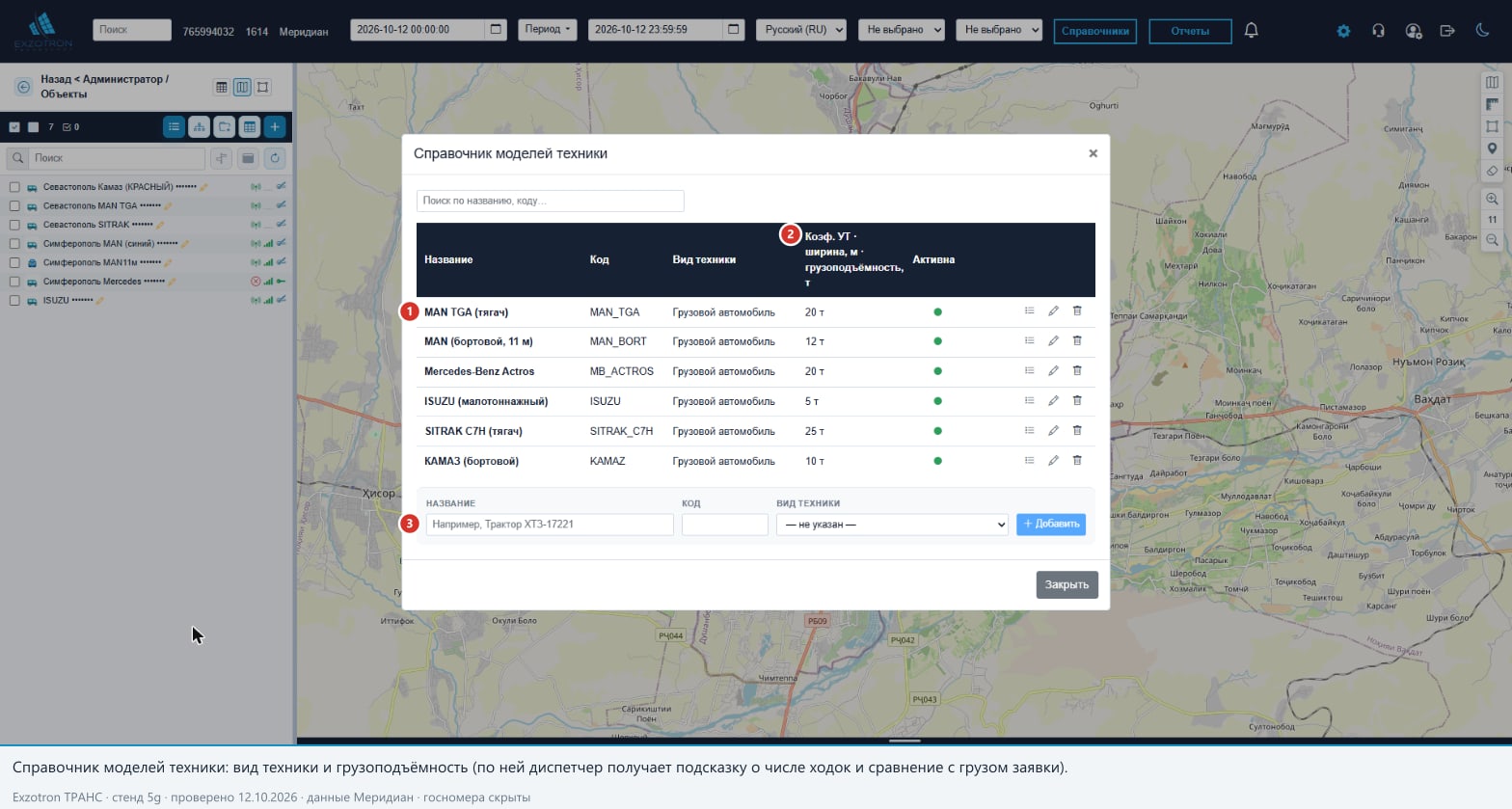Add a new object with plus button
This screenshot has height=809, width=1512.
click(x=275, y=126)
